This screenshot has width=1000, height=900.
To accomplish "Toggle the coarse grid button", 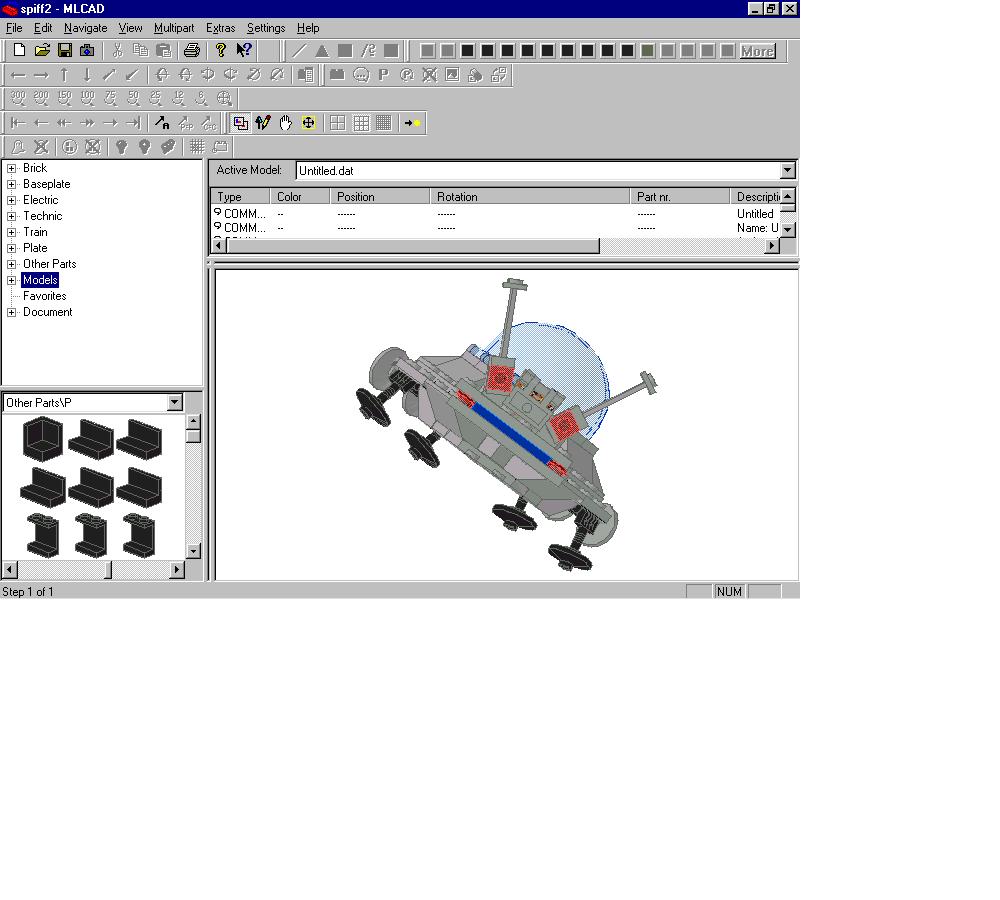I will pyautogui.click(x=337, y=122).
